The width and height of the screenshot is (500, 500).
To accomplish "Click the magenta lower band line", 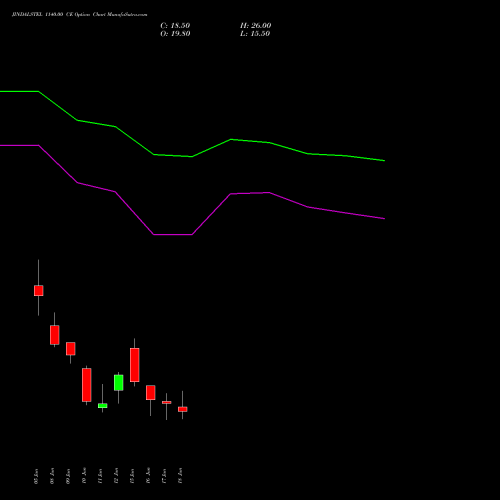I will click(x=192, y=234).
